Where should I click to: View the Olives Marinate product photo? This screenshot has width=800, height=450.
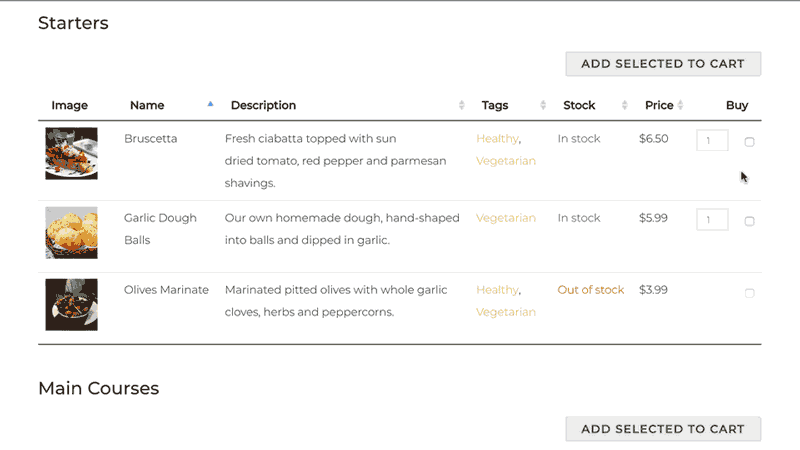point(71,304)
